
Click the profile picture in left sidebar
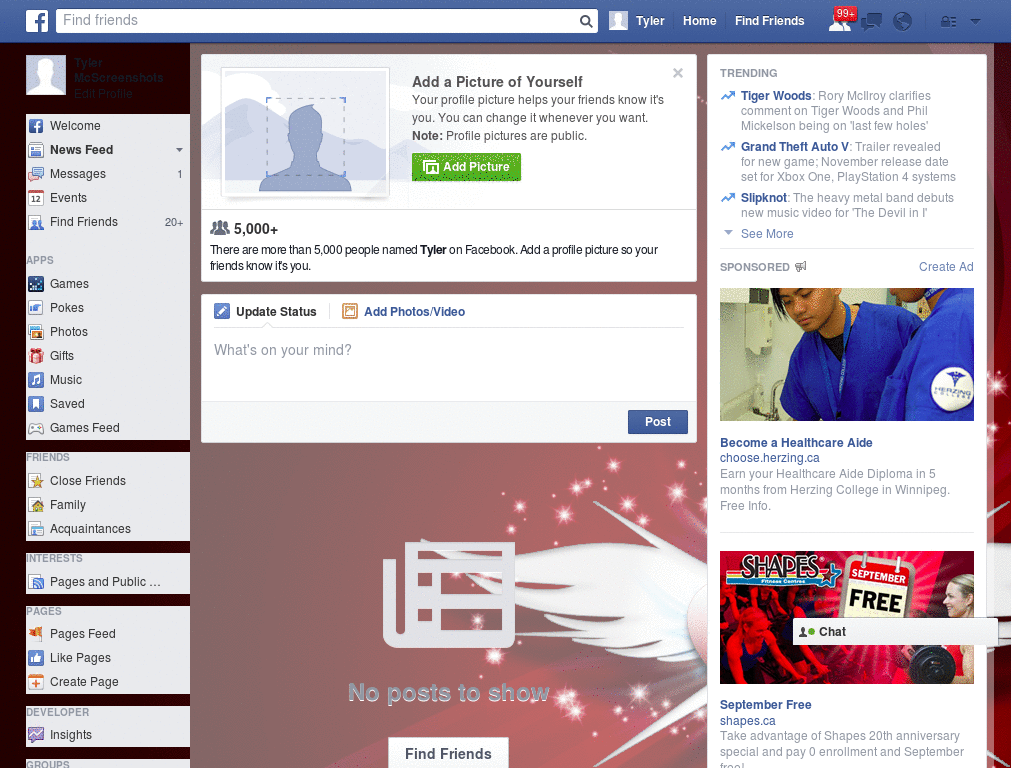pos(46,75)
